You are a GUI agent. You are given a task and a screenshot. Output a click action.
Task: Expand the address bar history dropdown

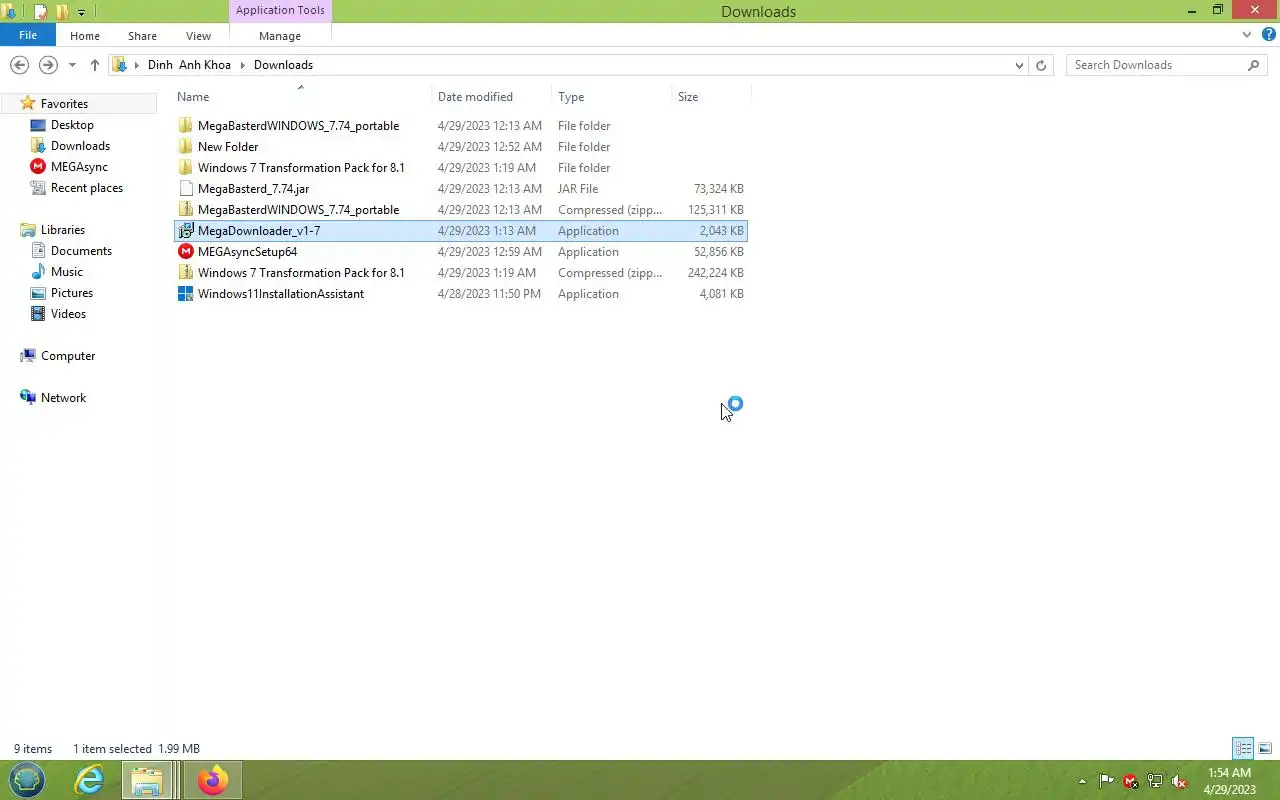(x=1019, y=65)
